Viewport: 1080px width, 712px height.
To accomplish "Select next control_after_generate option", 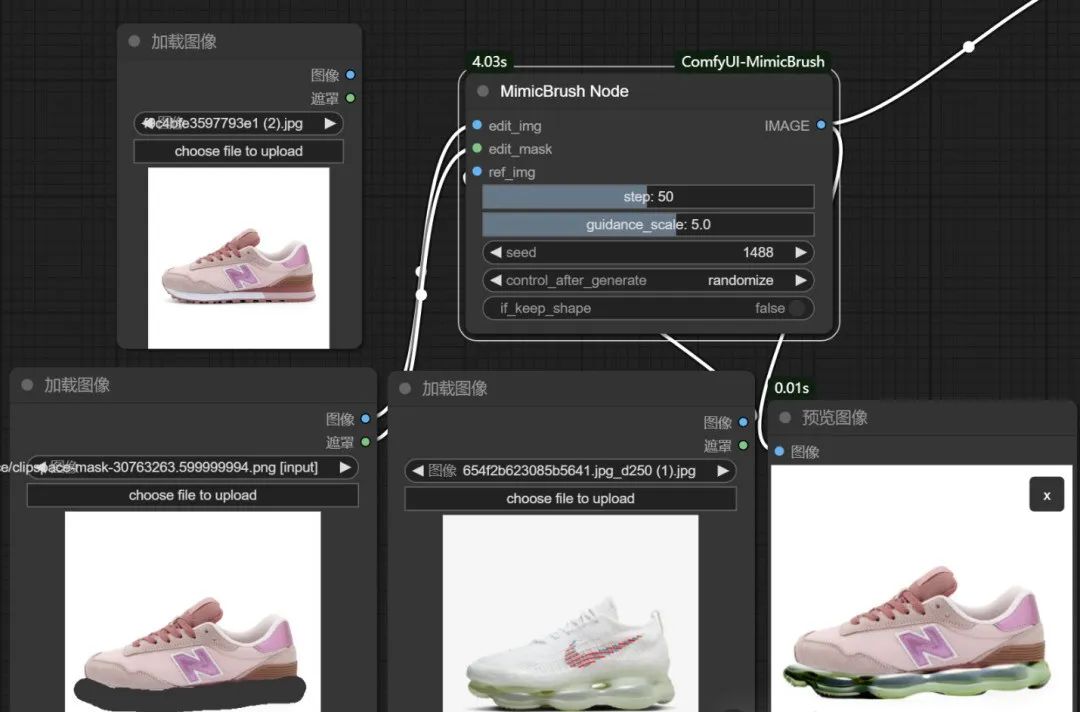I will (x=800, y=280).
